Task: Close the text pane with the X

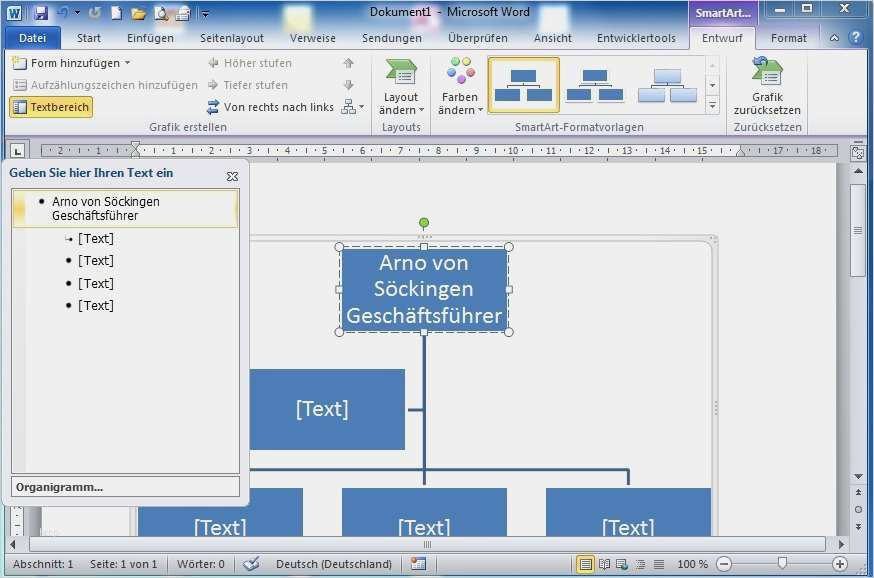Action: pos(232,176)
